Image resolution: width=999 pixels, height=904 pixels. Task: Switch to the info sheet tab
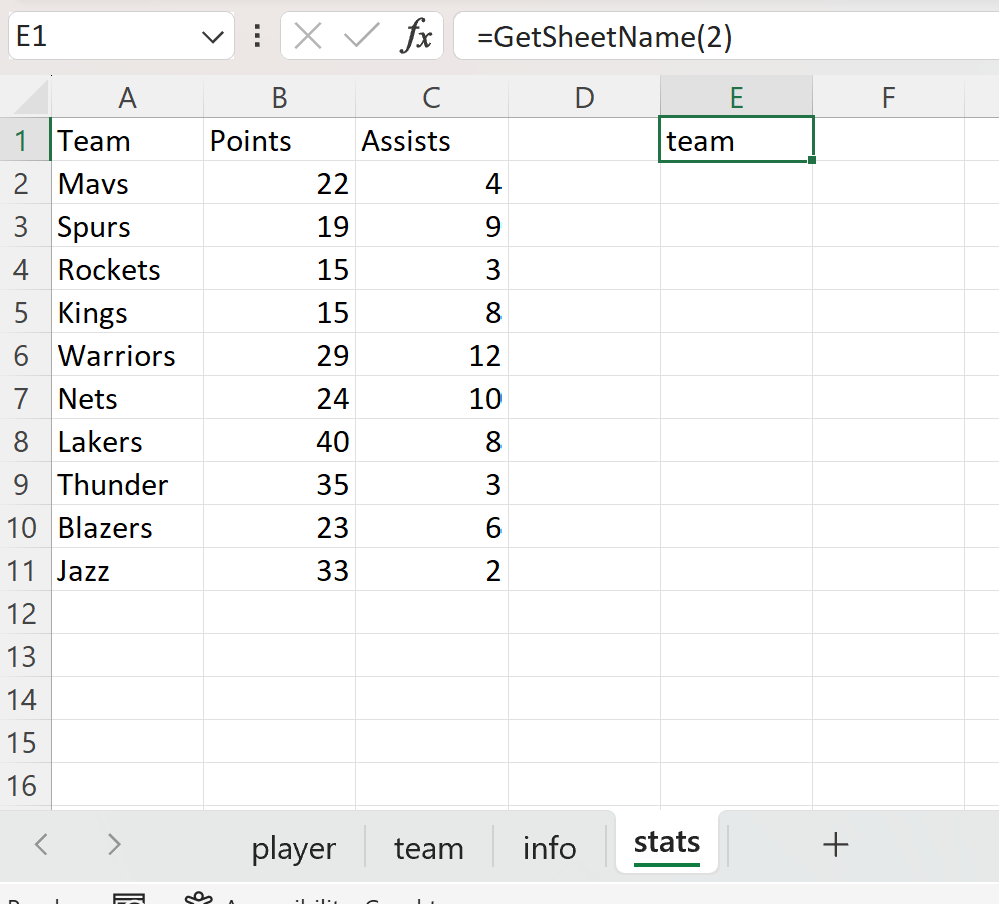pyautogui.click(x=549, y=847)
